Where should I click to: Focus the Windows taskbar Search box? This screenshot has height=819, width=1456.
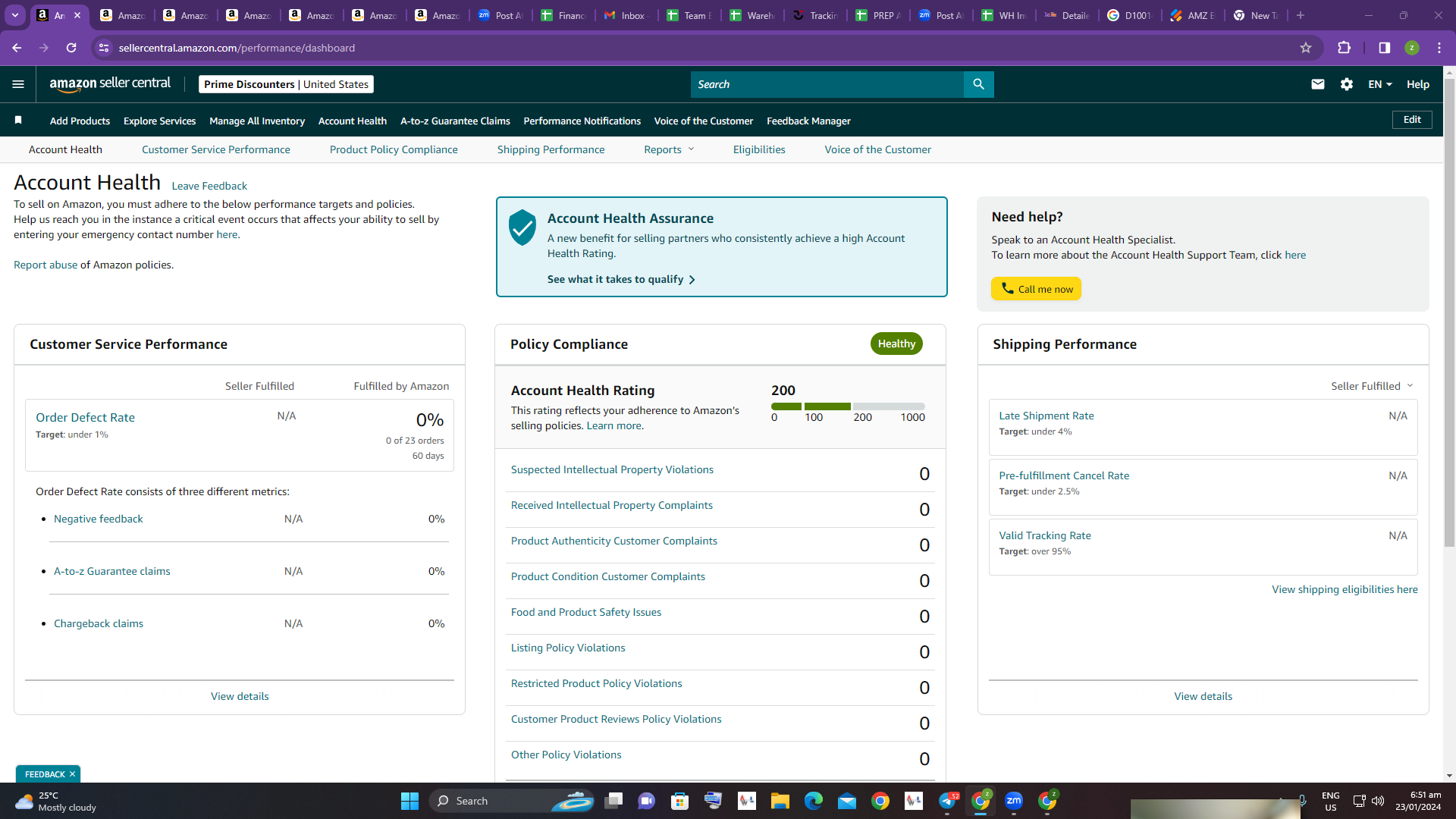[x=512, y=801]
